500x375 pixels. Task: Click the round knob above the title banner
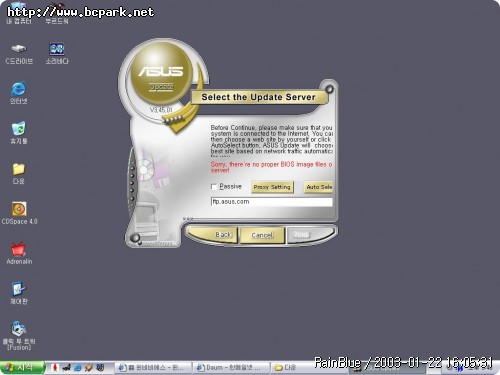click(x=329, y=89)
